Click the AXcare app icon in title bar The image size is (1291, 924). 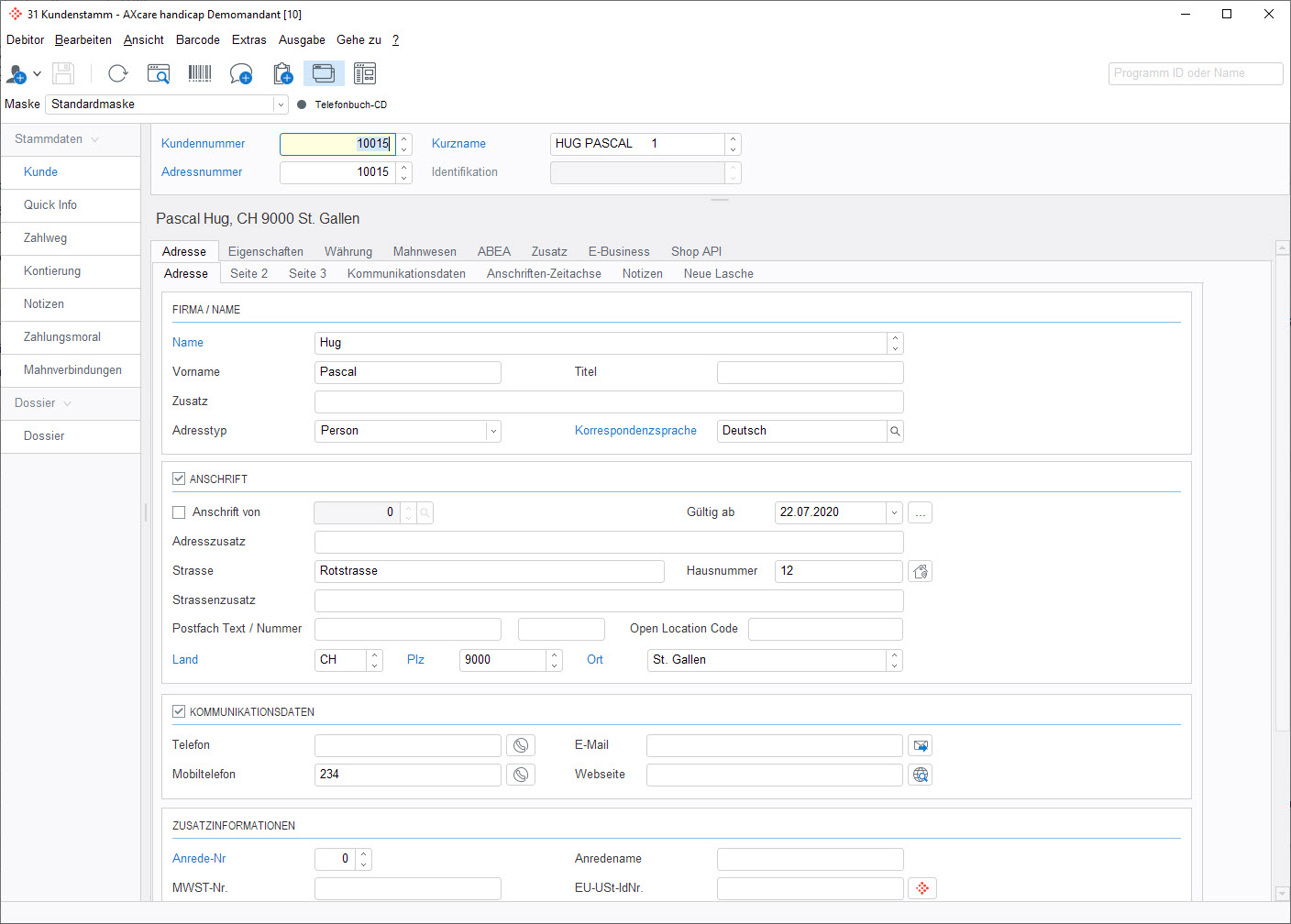[x=15, y=14]
